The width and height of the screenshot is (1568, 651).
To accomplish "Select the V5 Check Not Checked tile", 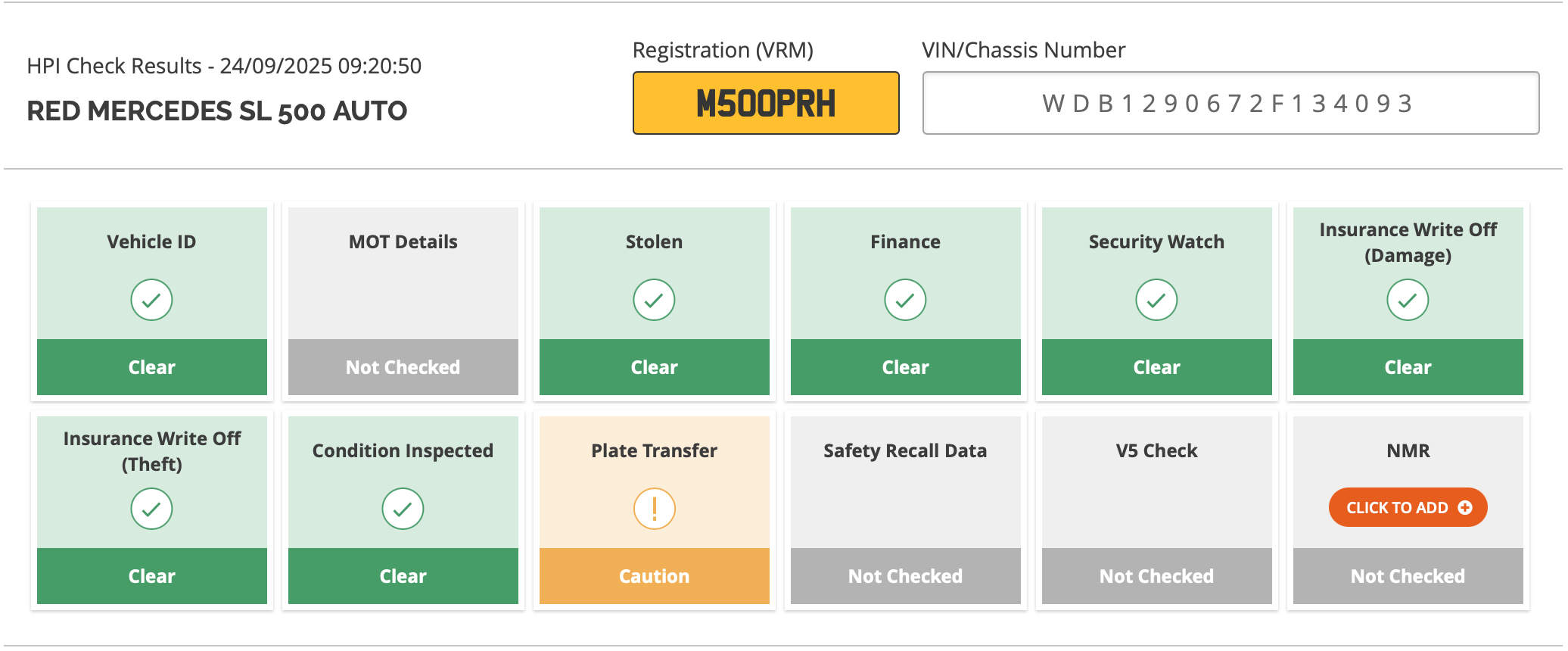I will pyautogui.click(x=1156, y=510).
